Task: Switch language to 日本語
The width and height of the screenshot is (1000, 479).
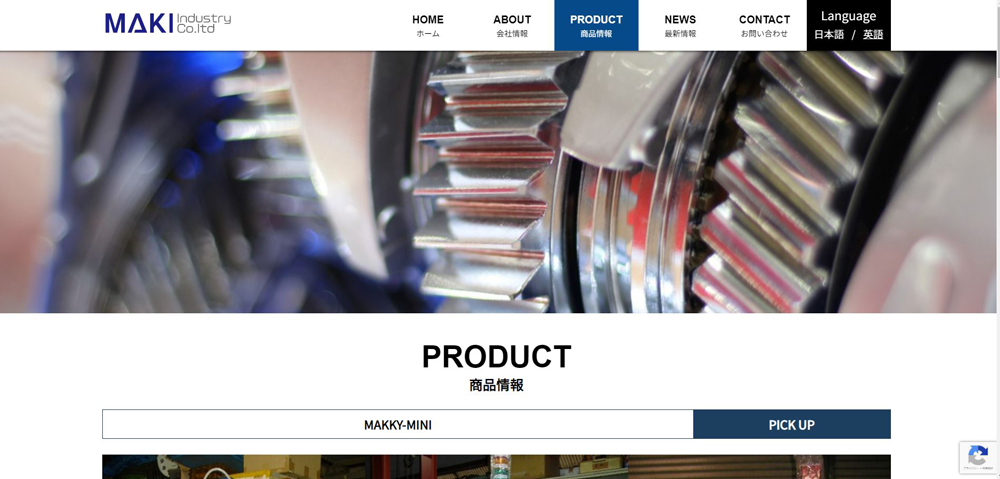Action: pyautogui.click(x=828, y=35)
